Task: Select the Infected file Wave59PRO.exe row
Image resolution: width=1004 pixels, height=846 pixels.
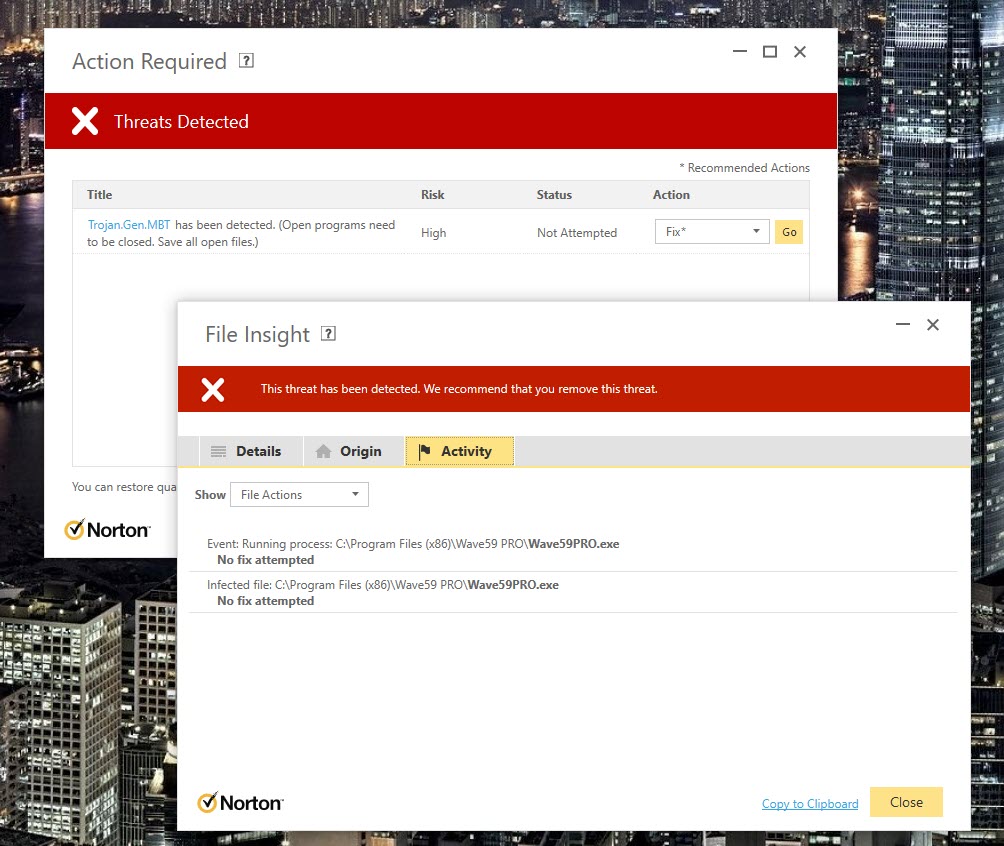Action: pos(573,592)
